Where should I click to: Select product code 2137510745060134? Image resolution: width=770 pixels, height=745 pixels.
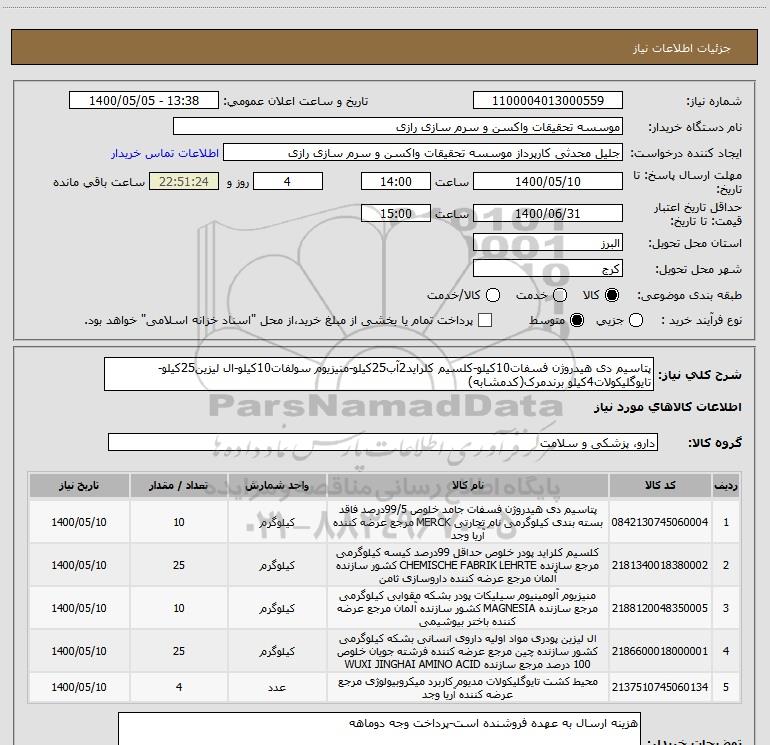(x=660, y=687)
